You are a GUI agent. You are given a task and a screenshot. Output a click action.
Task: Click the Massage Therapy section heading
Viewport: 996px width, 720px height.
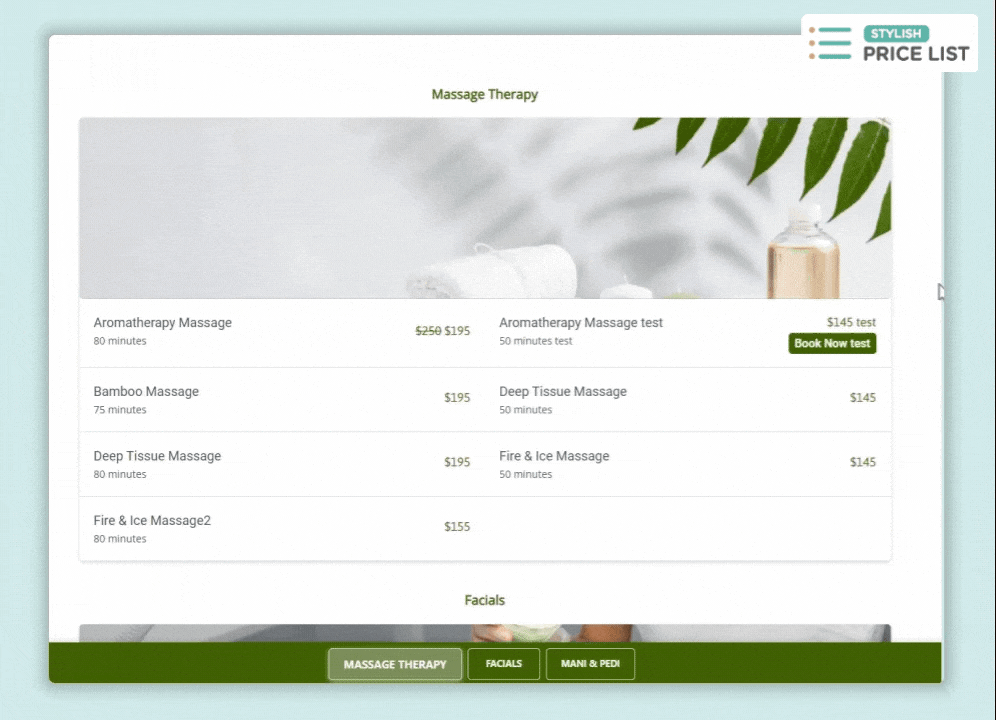point(485,95)
